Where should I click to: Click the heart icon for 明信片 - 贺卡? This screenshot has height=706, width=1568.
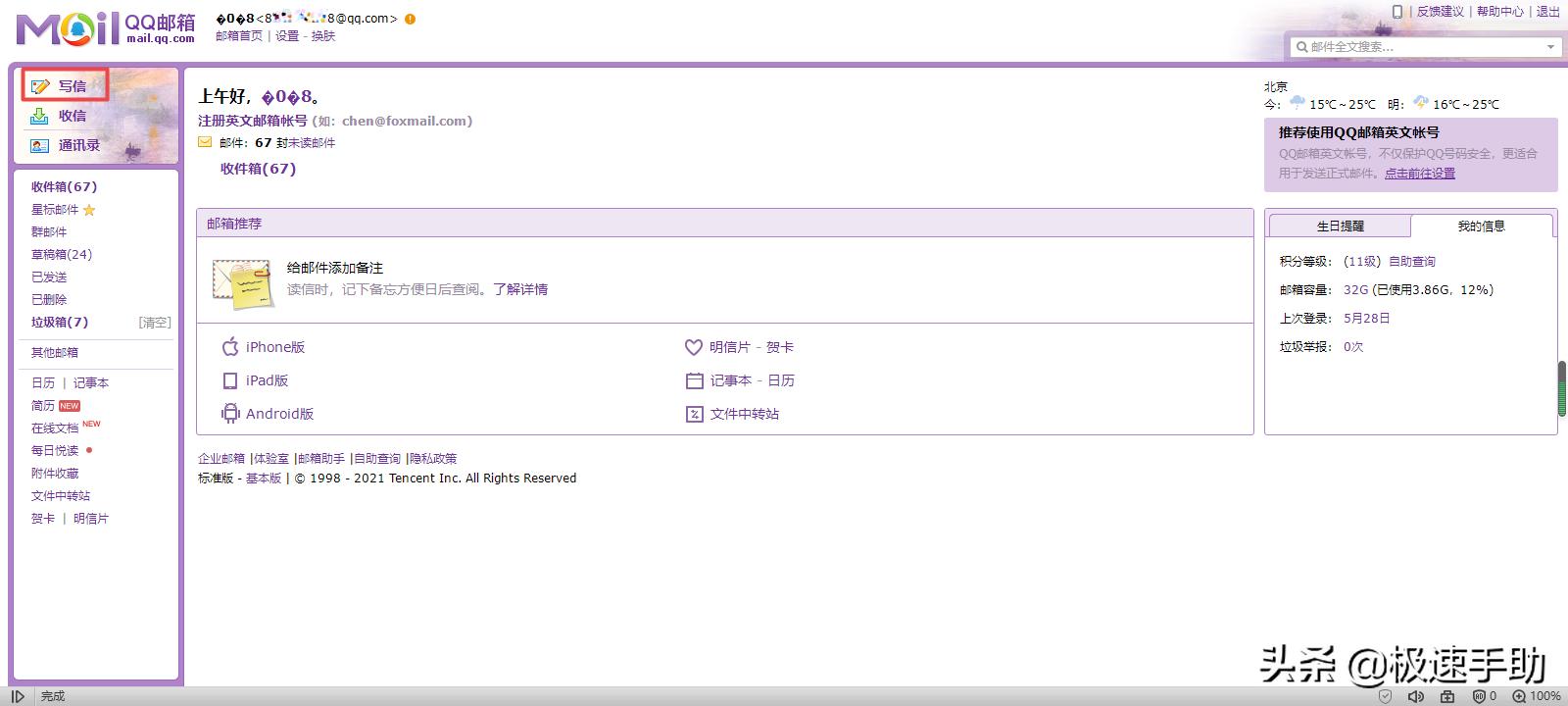tap(694, 347)
